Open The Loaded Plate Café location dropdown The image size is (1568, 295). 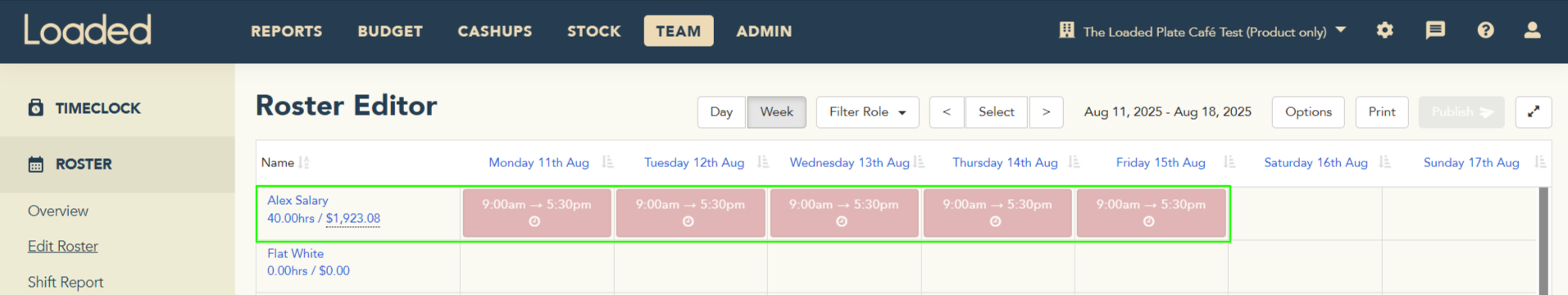[x=1202, y=31]
